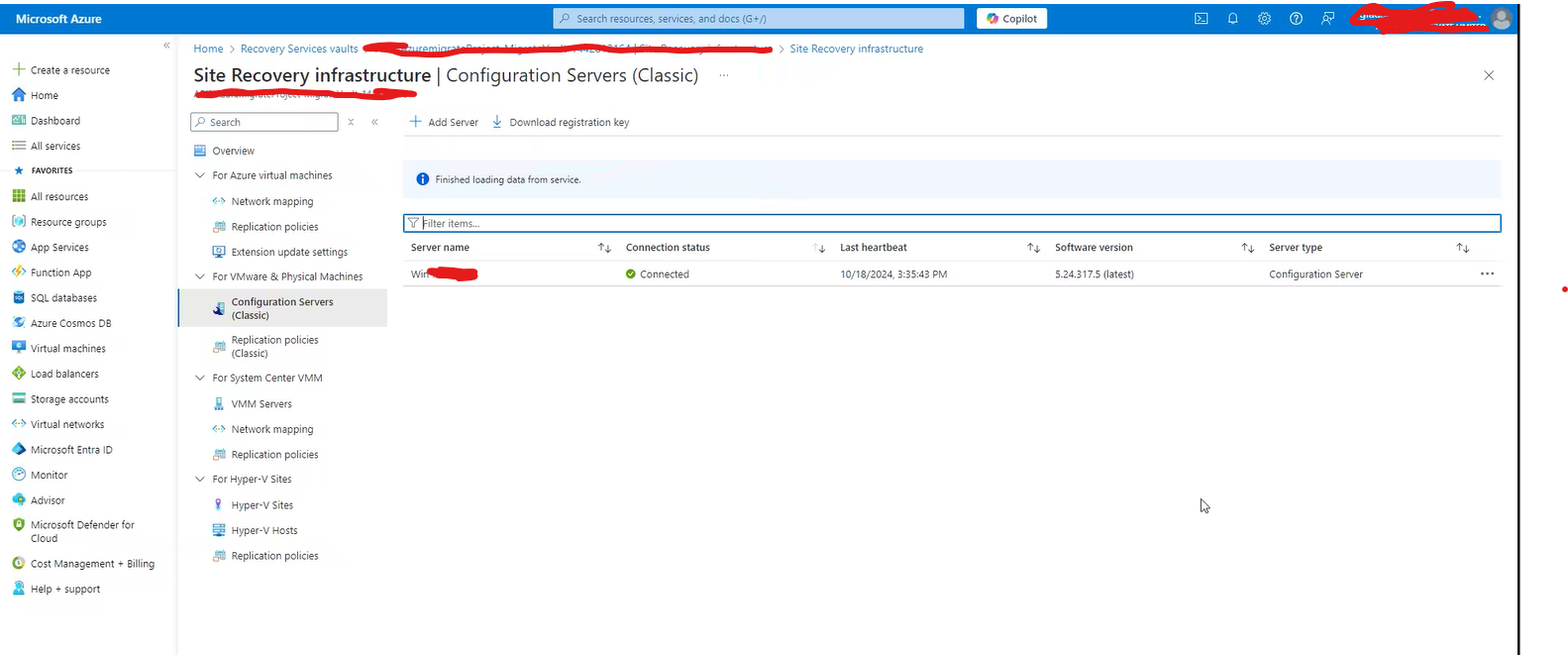Open Azure Cosmos DB

click(x=61, y=323)
